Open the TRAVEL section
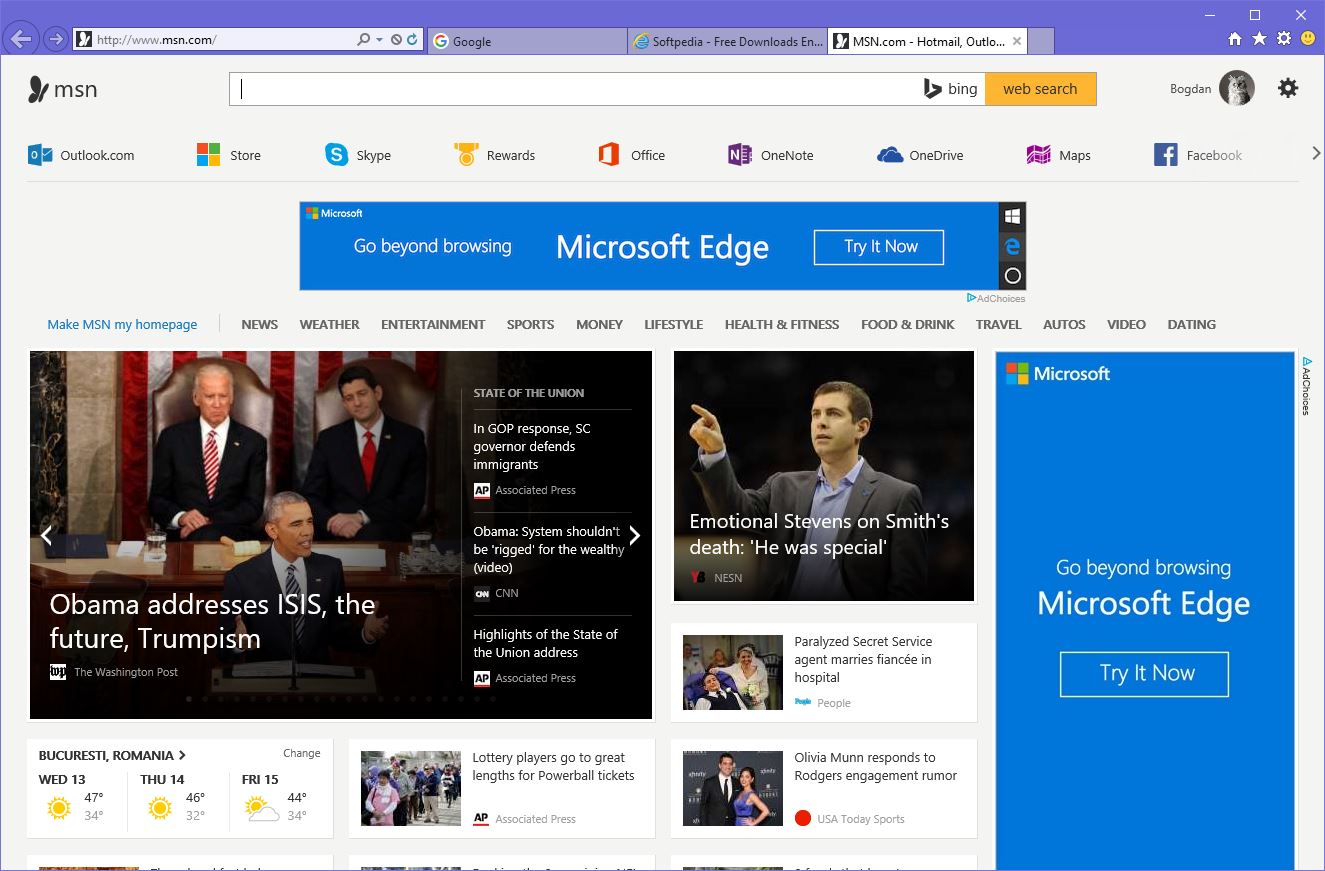Image resolution: width=1325 pixels, height=871 pixels. click(998, 324)
